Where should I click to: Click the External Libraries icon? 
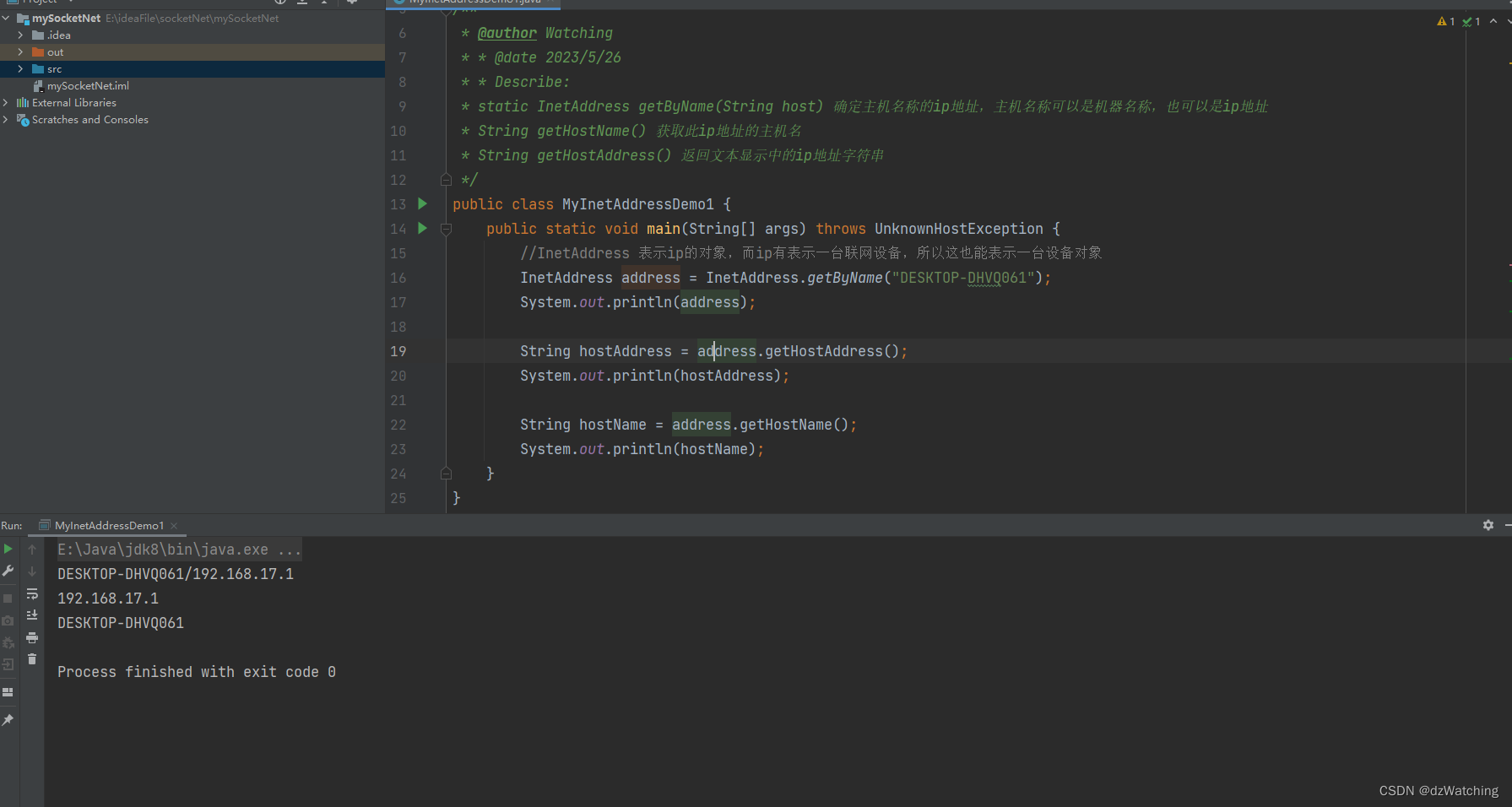pyautogui.click(x=23, y=102)
